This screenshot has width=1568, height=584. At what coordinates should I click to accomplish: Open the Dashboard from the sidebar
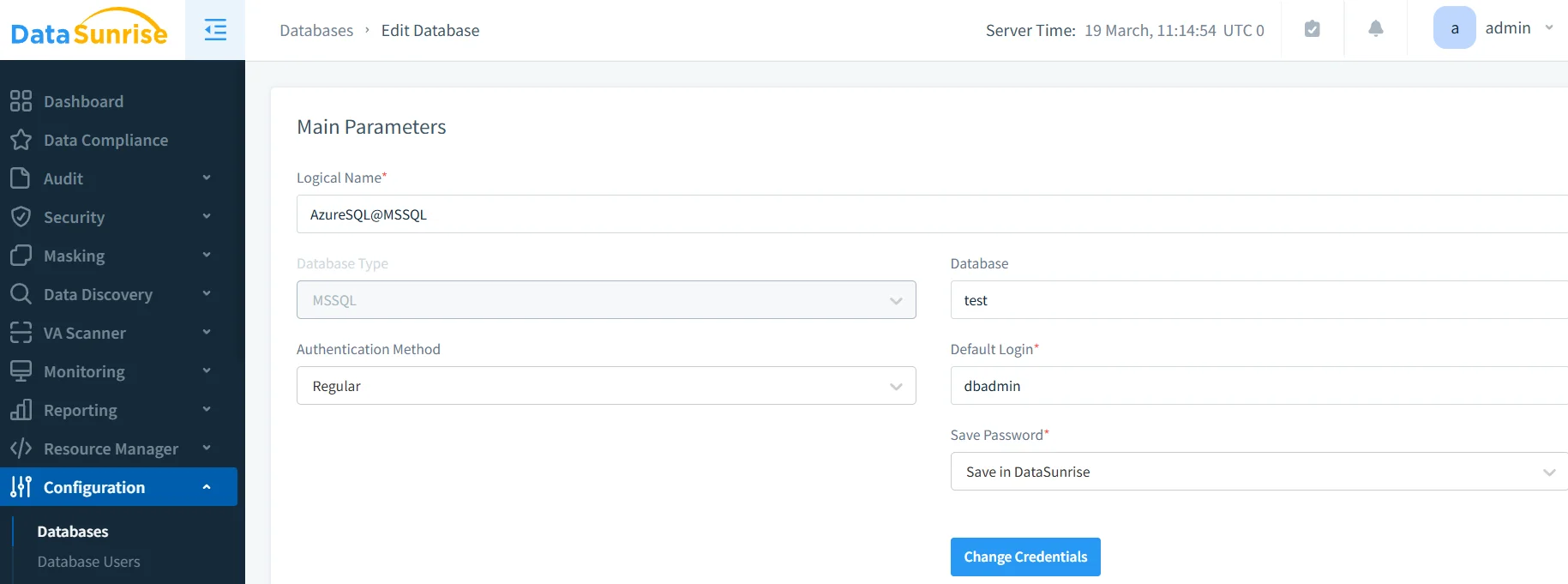(x=21, y=101)
